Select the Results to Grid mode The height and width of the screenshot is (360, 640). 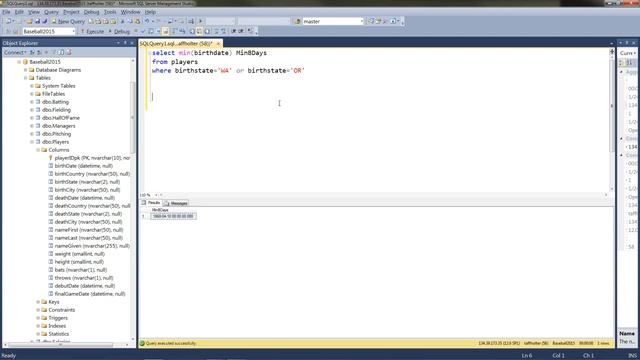200,31
